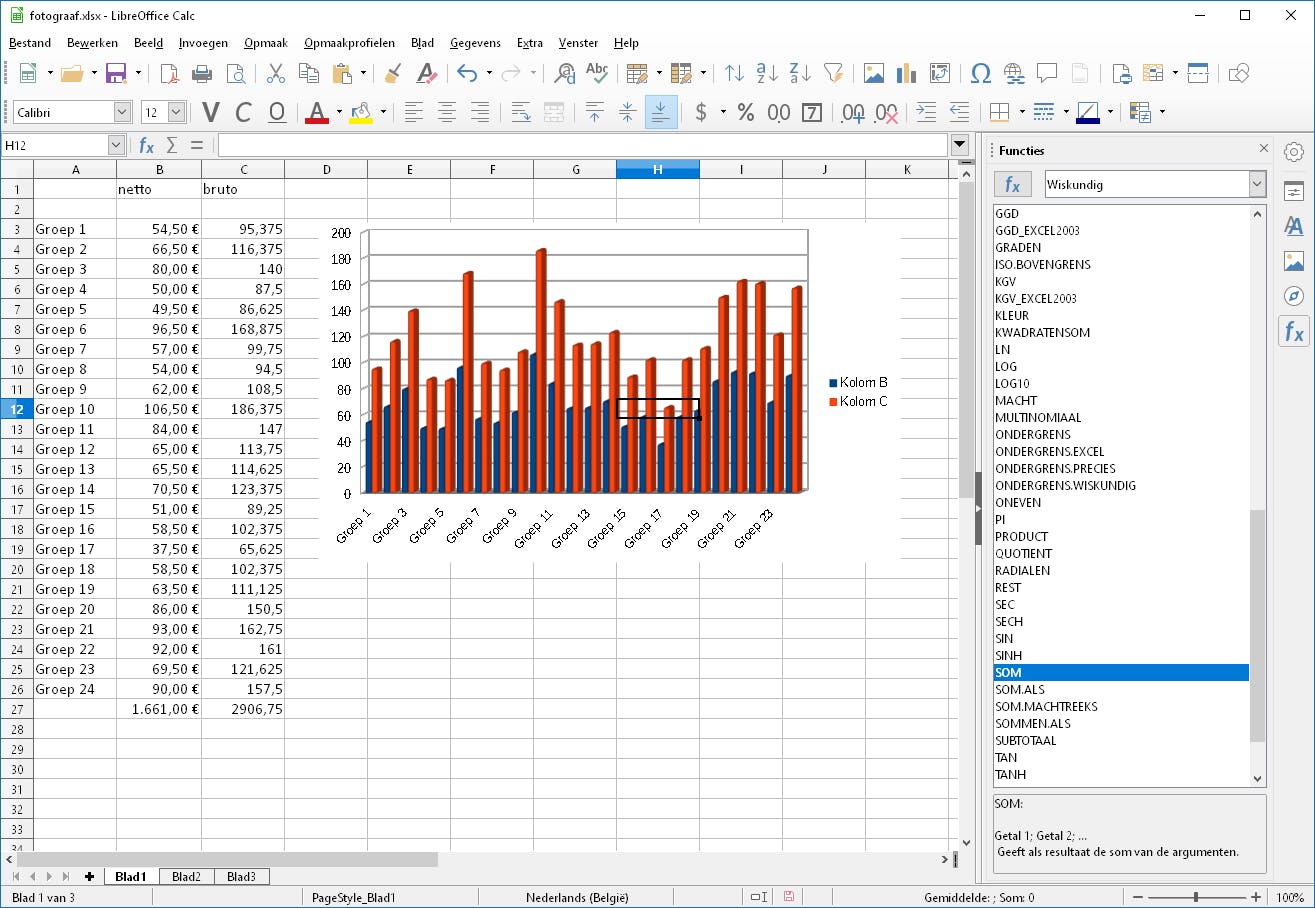Click the Save document icon
The height and width of the screenshot is (908, 1315).
[115, 73]
